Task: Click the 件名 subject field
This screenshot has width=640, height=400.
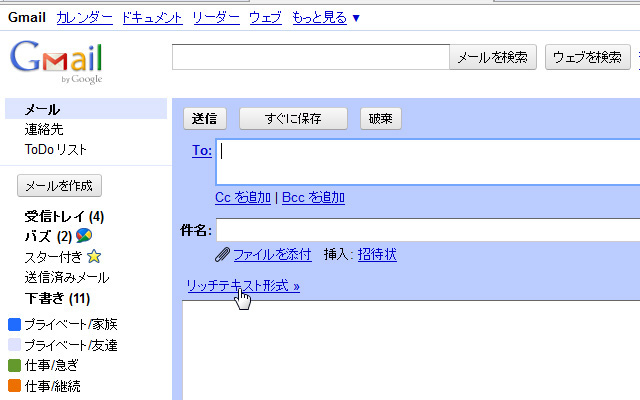Action: pos(428,230)
